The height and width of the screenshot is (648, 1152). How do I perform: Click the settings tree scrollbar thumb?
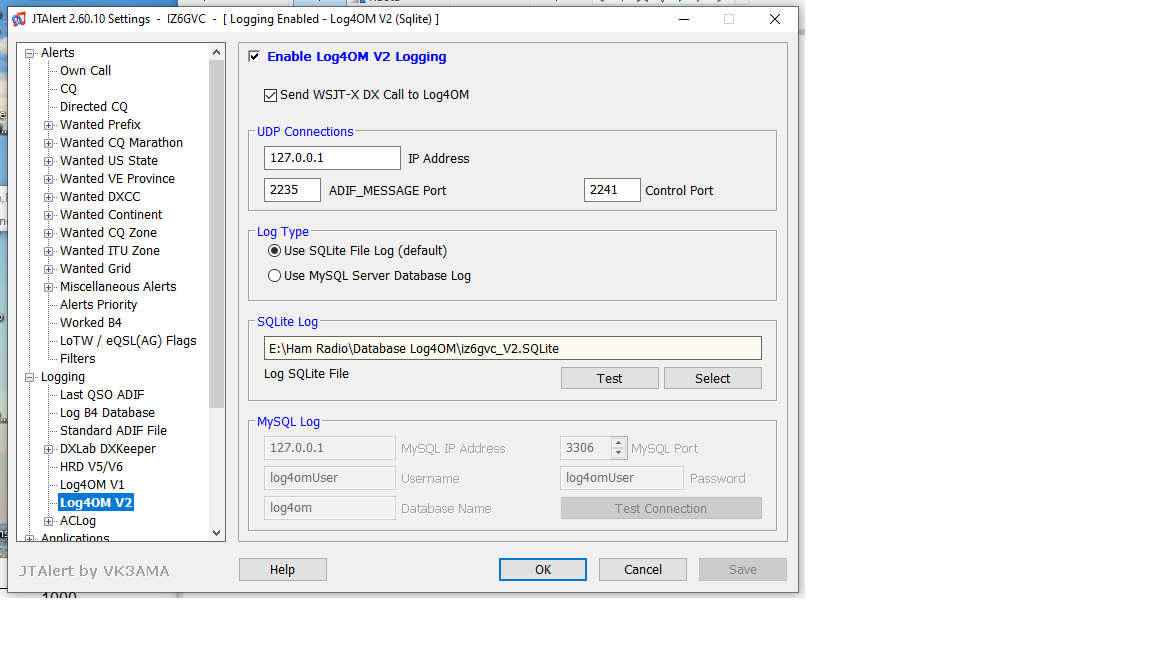[216, 234]
